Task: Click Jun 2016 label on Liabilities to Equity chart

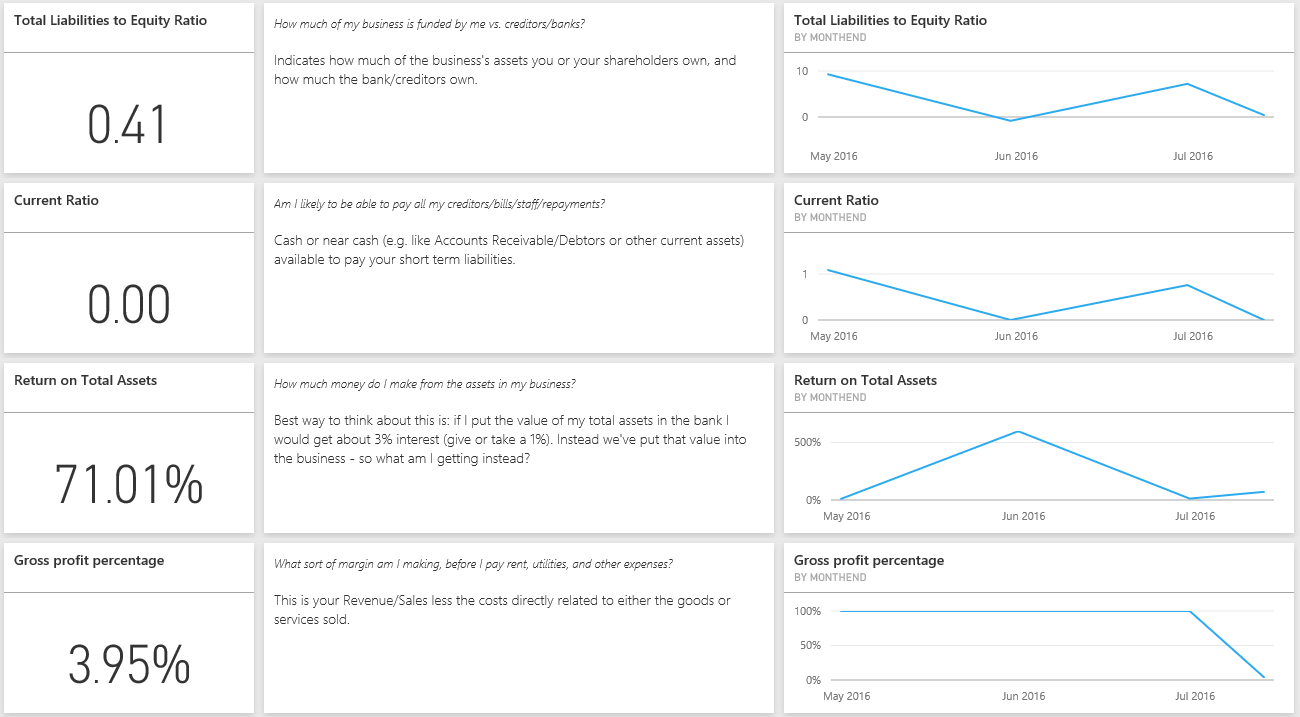Action: (x=1016, y=156)
